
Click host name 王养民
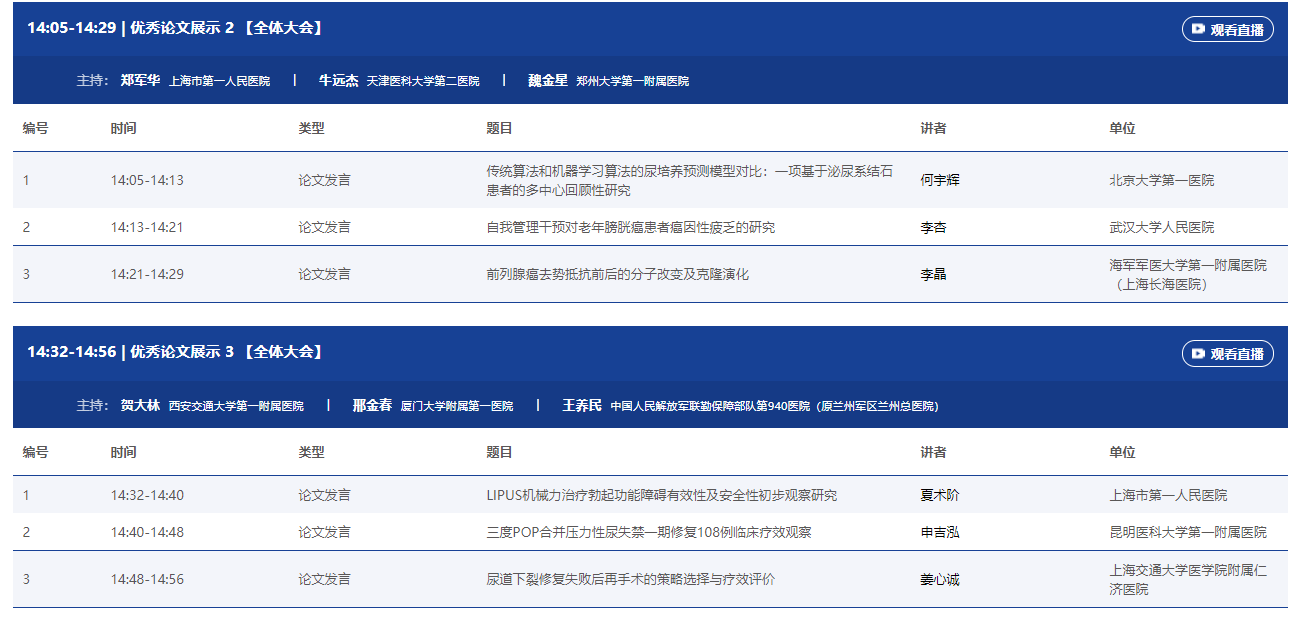pos(582,405)
